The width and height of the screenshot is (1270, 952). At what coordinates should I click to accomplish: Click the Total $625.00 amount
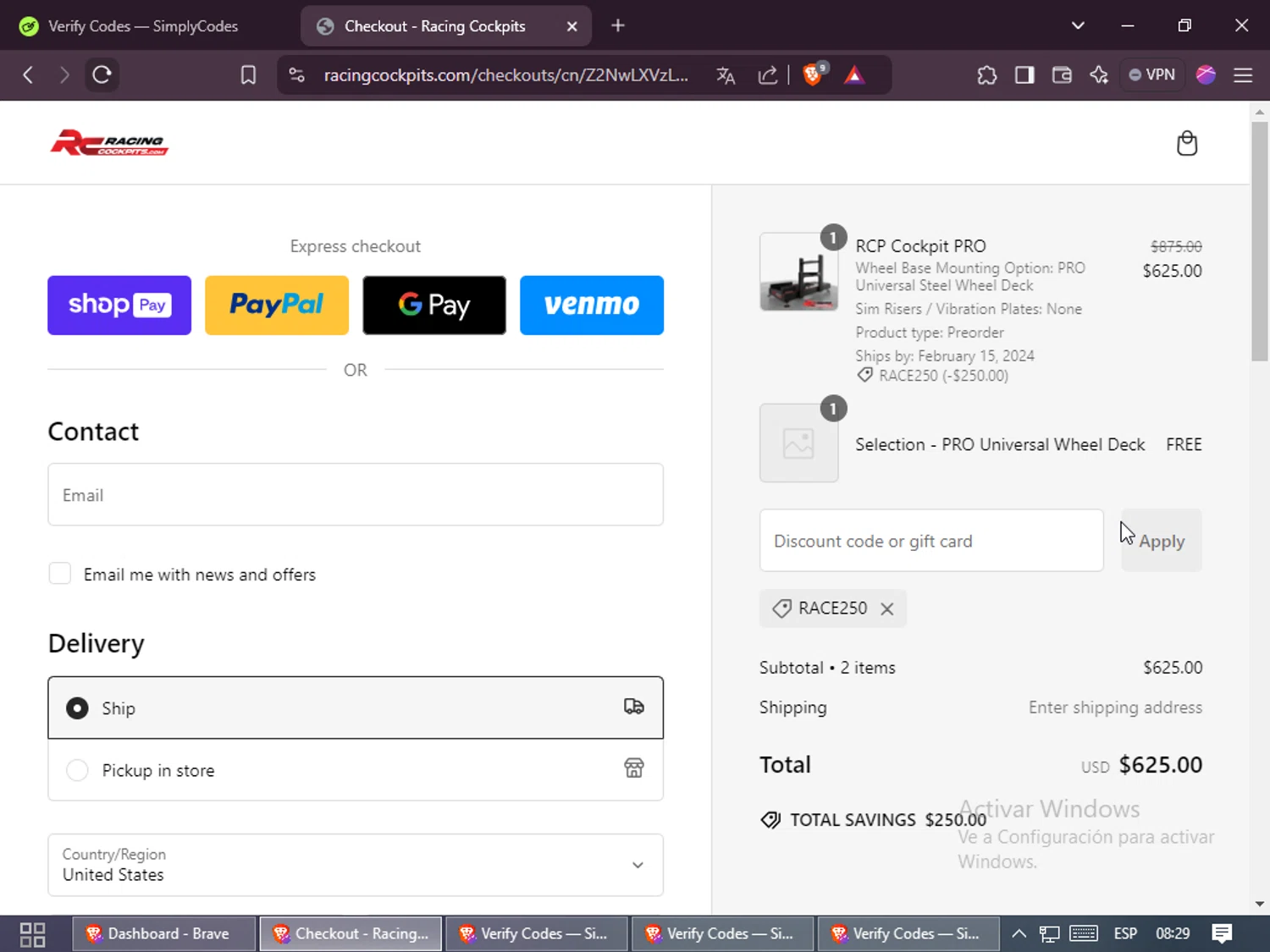click(1161, 765)
